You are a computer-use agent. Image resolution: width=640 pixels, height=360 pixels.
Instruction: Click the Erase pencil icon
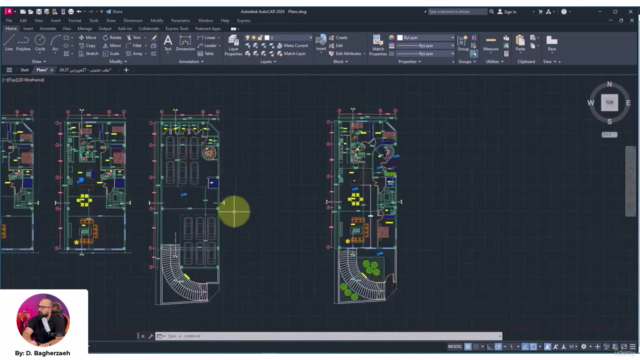[154, 38]
